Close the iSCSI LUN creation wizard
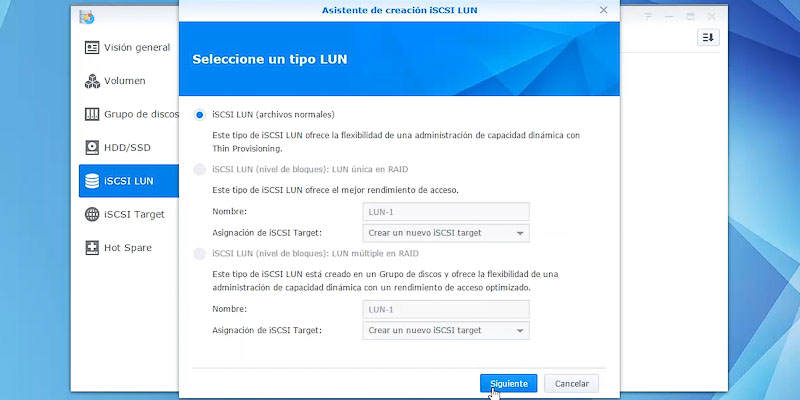Image resolution: width=800 pixels, height=400 pixels. [x=604, y=10]
